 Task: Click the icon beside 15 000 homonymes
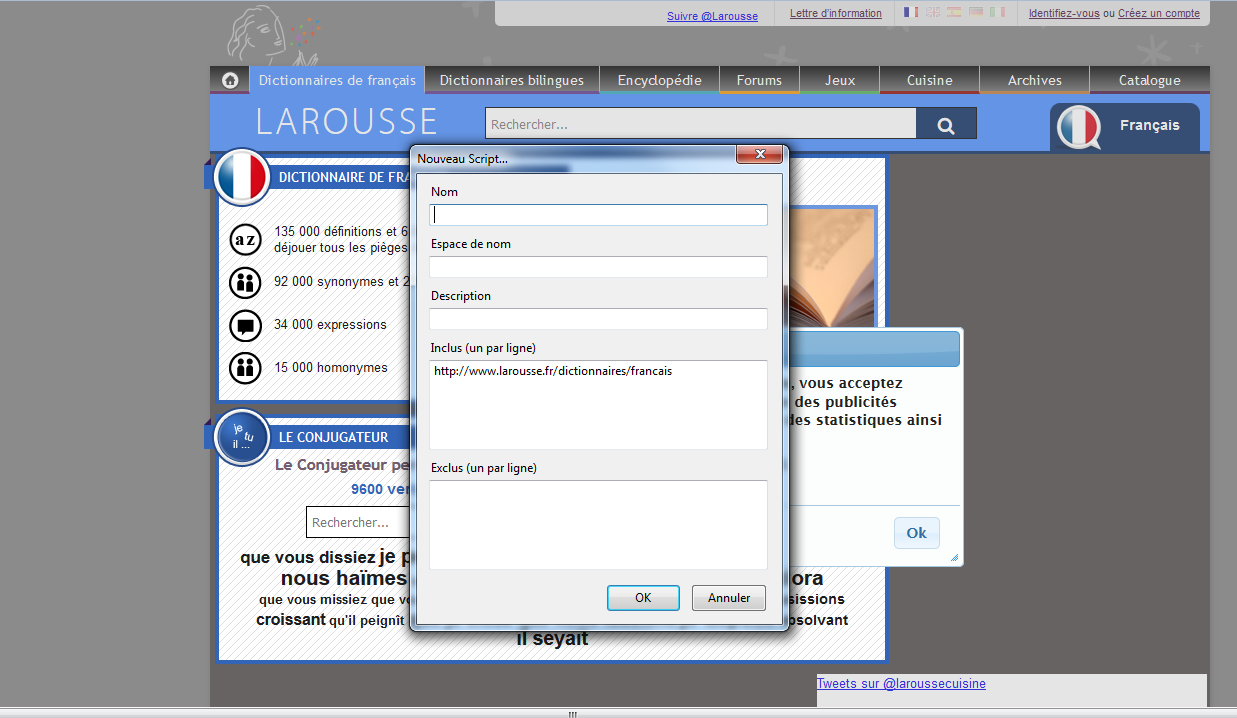click(x=245, y=368)
